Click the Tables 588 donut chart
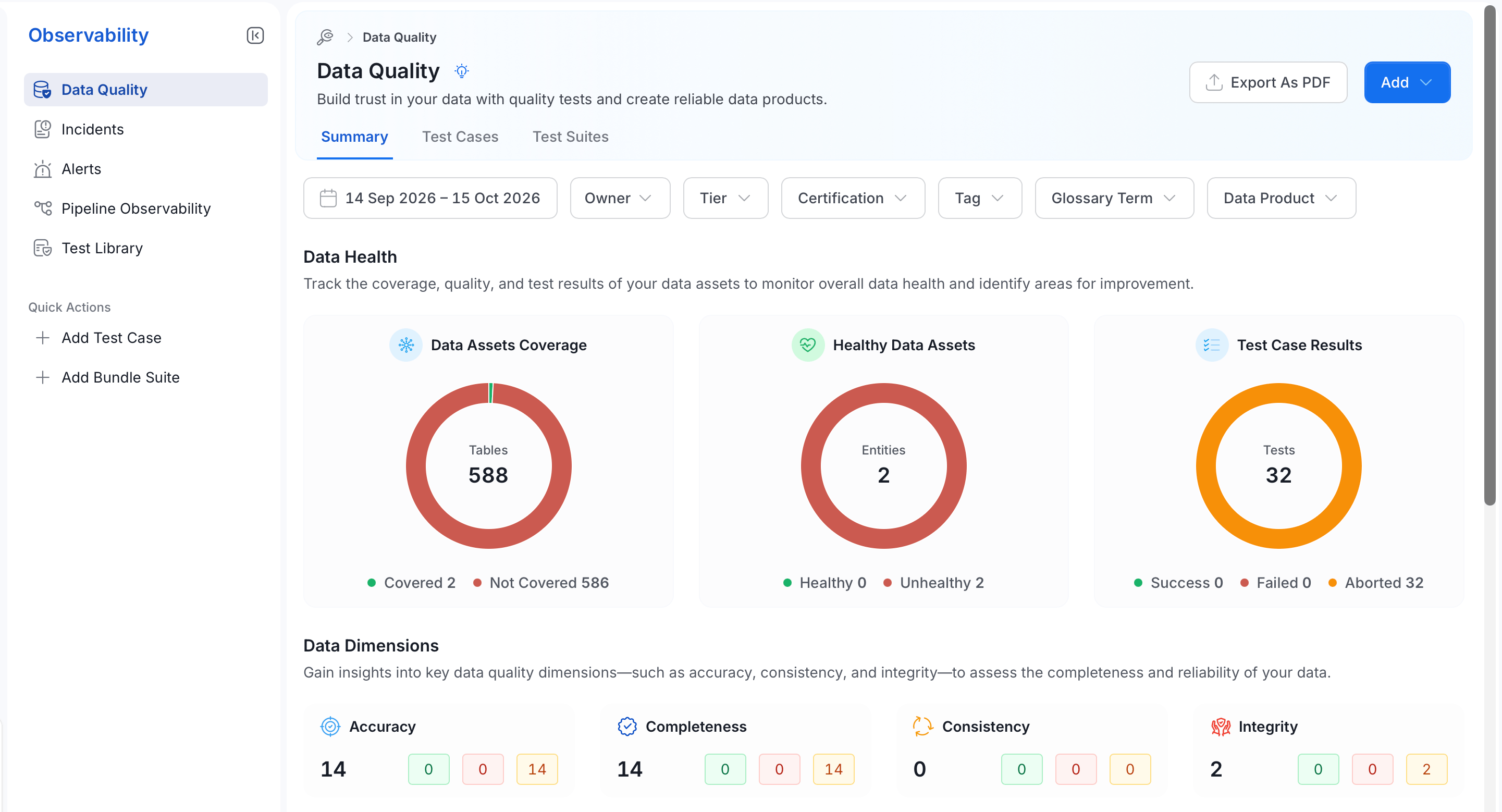Screen dimensions: 1502x812 point(489,466)
